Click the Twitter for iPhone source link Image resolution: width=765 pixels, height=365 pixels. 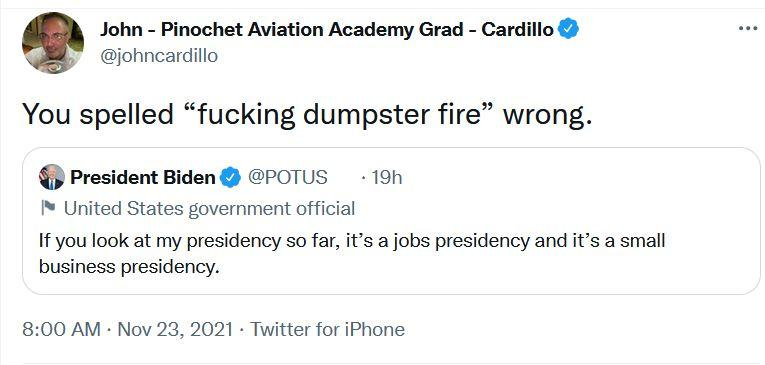[327, 329]
